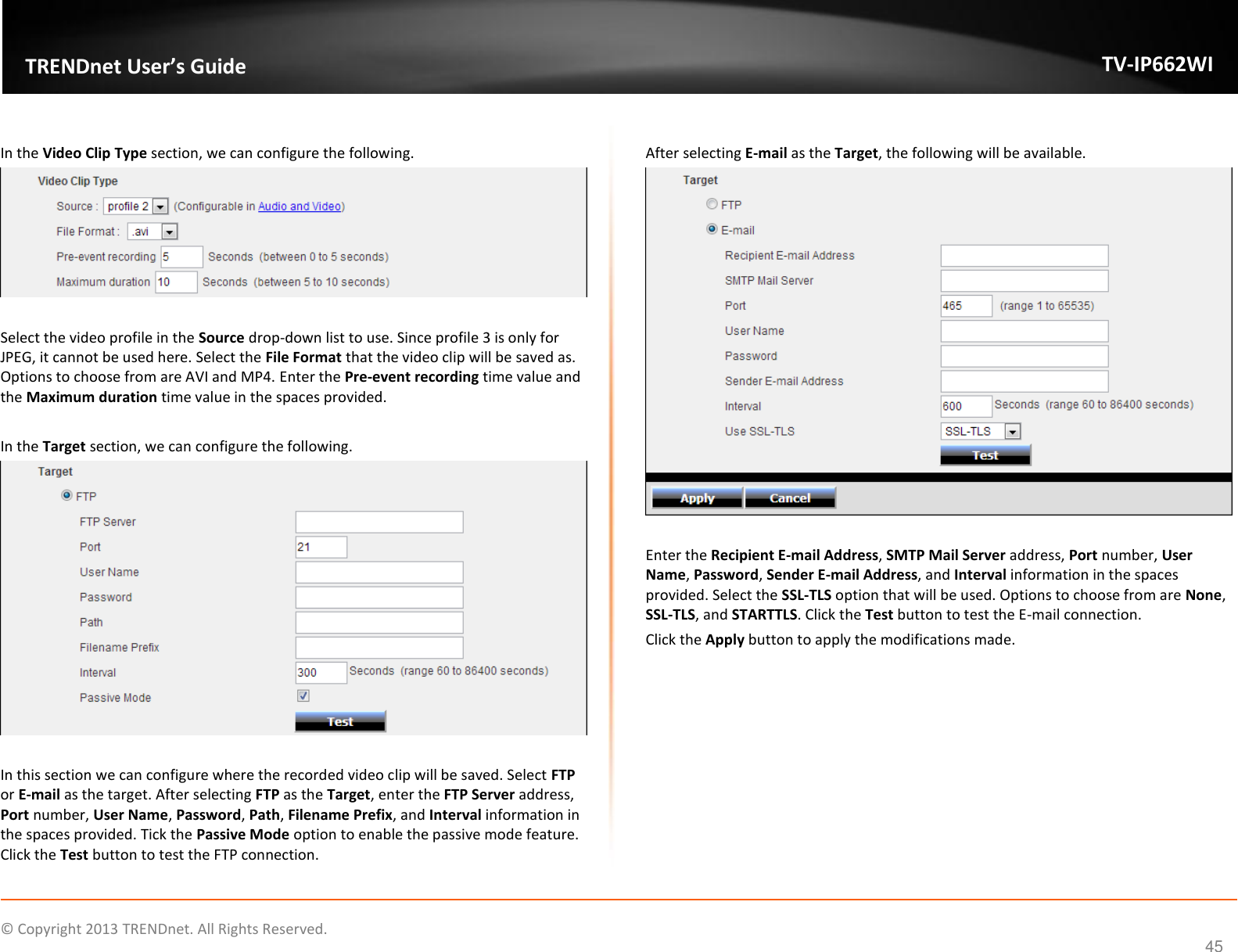The image size is (1238, 952).
Task: Click the 'Use SSL-TLS' label
Action: tap(759, 431)
